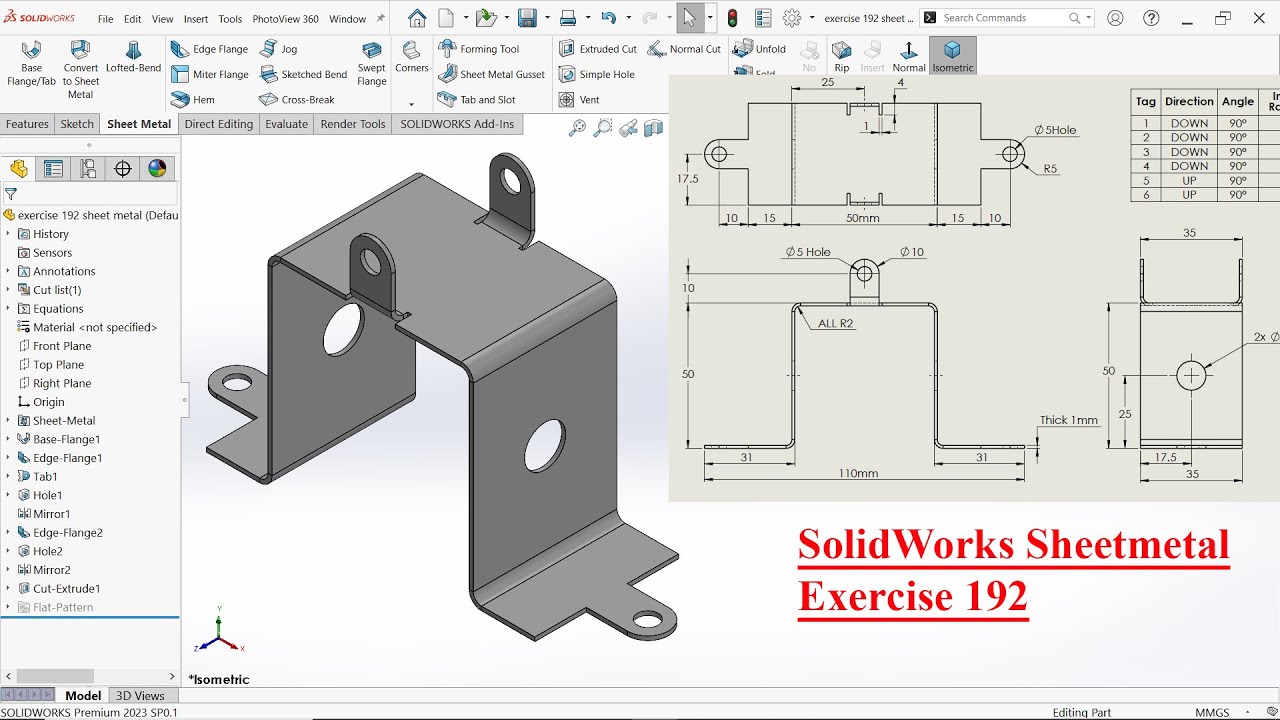Open the File Properties list icon
This screenshot has width=1280, height=720.
(763, 18)
